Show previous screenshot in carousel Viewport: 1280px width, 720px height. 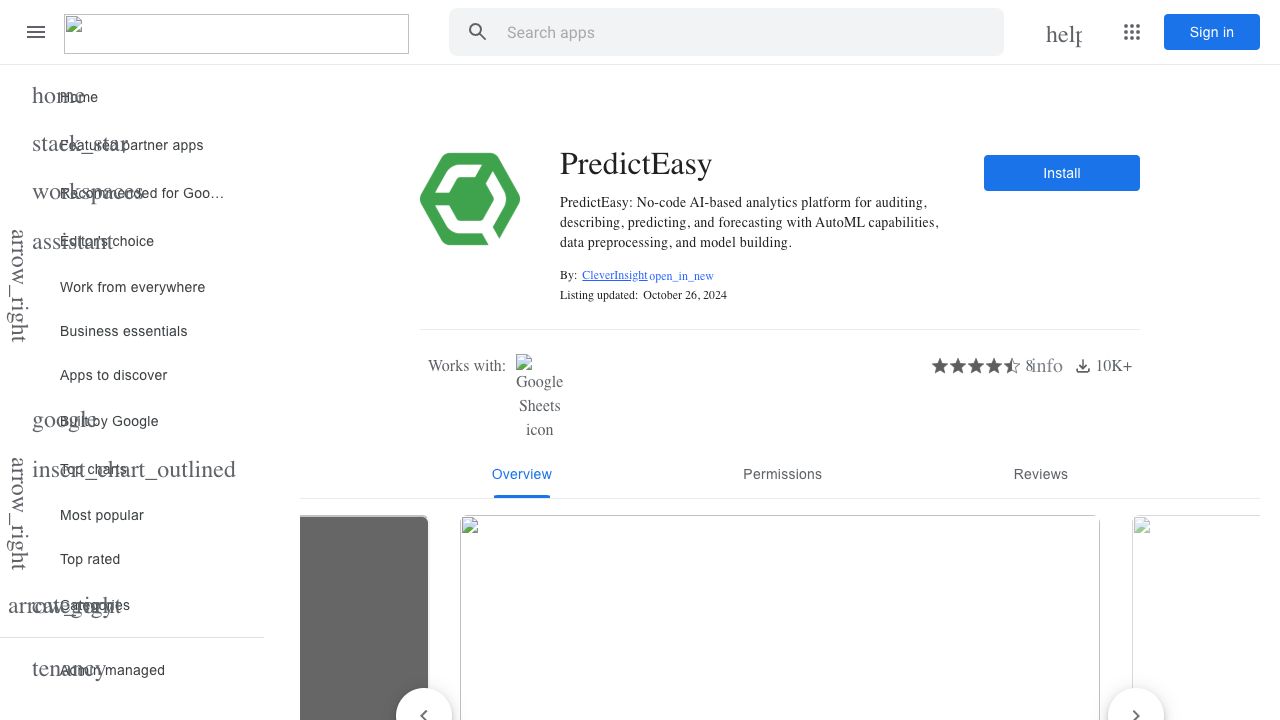(x=424, y=712)
